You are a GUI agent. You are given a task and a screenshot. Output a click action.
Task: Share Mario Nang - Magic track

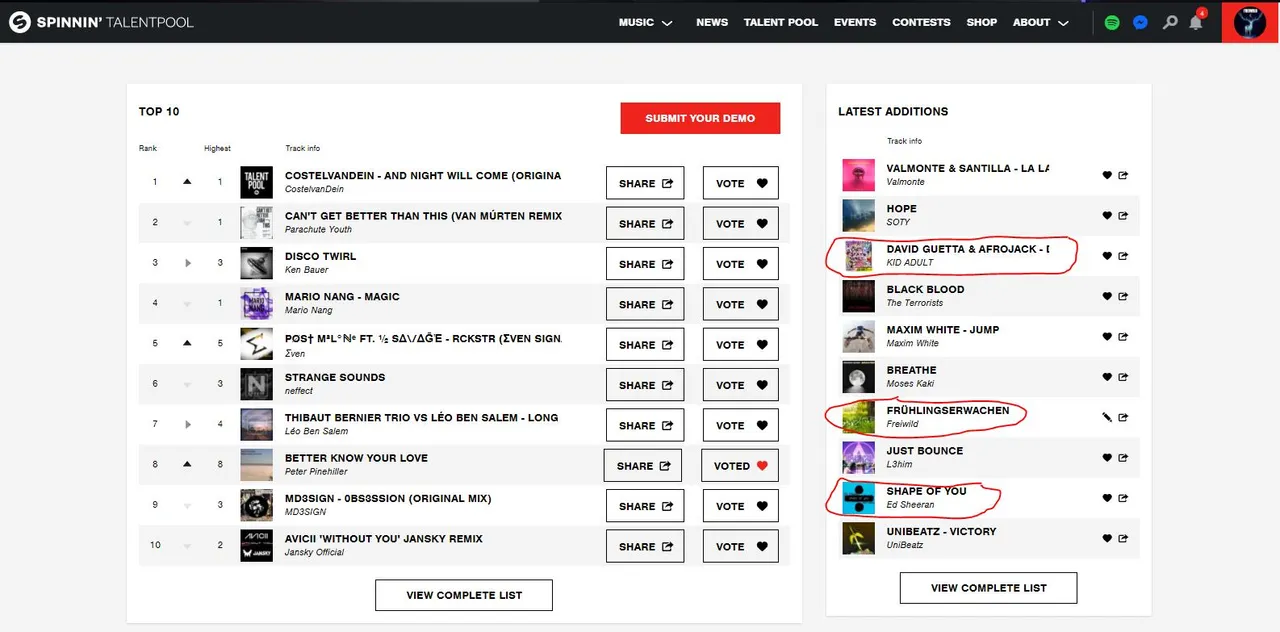coord(645,304)
